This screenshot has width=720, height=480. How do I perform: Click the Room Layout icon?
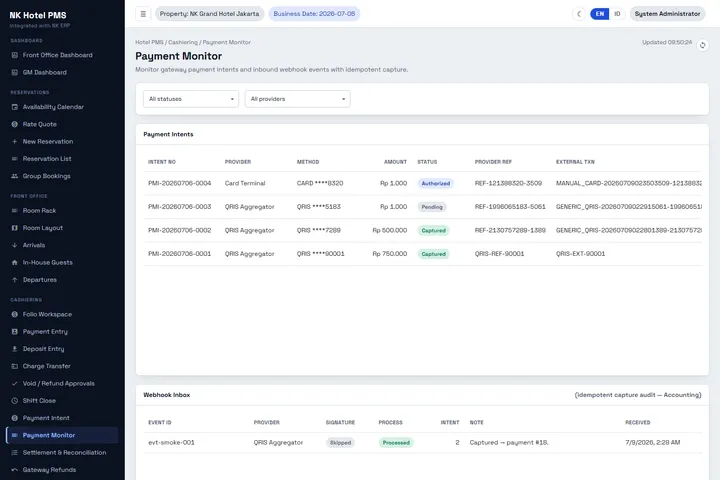tap(15, 228)
